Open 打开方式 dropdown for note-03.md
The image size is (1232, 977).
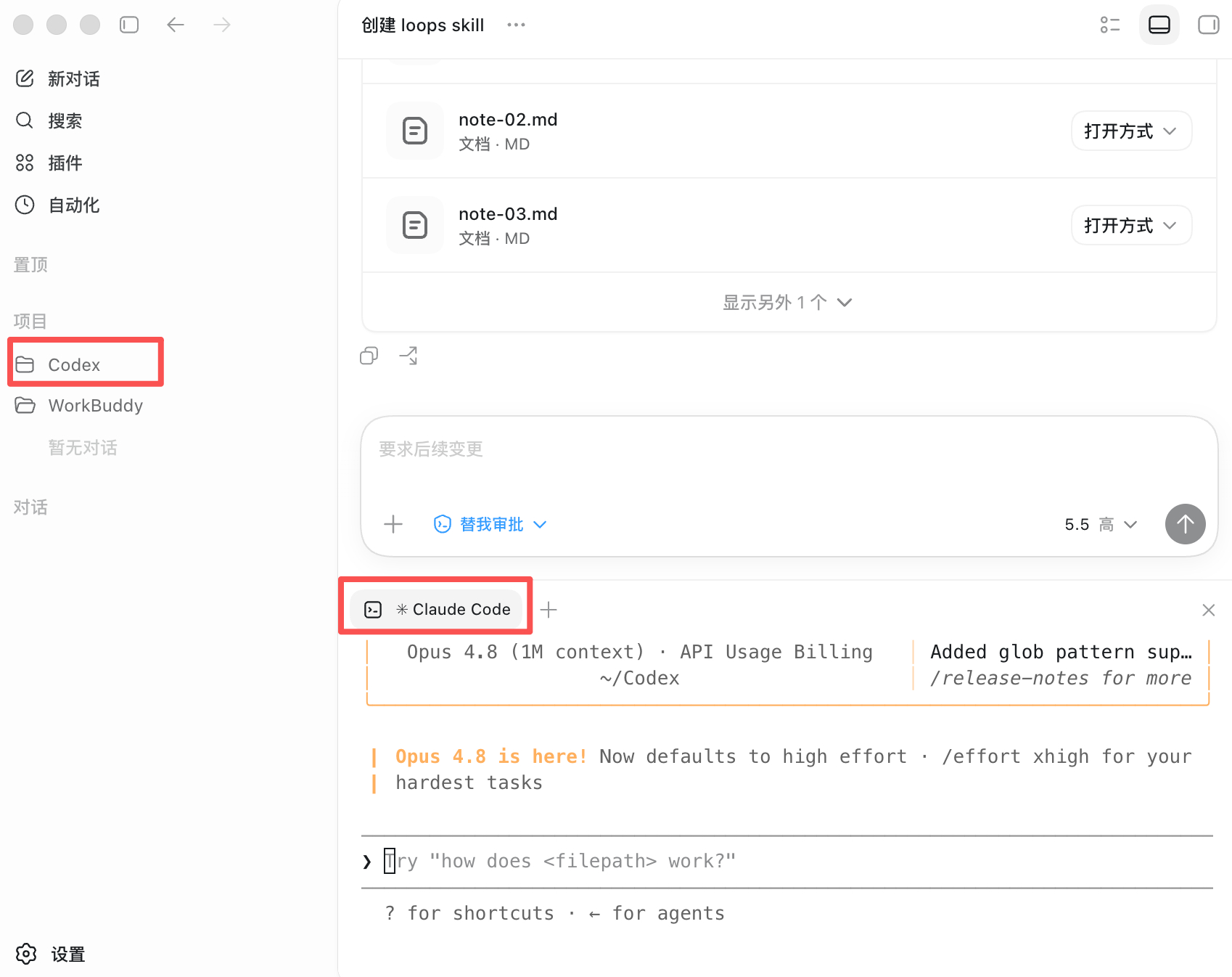1131,225
